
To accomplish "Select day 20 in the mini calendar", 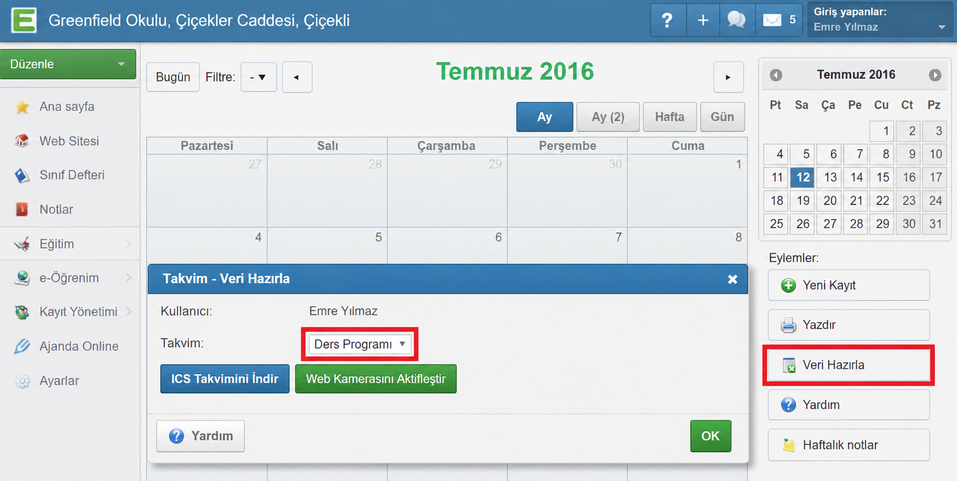I will coord(829,200).
